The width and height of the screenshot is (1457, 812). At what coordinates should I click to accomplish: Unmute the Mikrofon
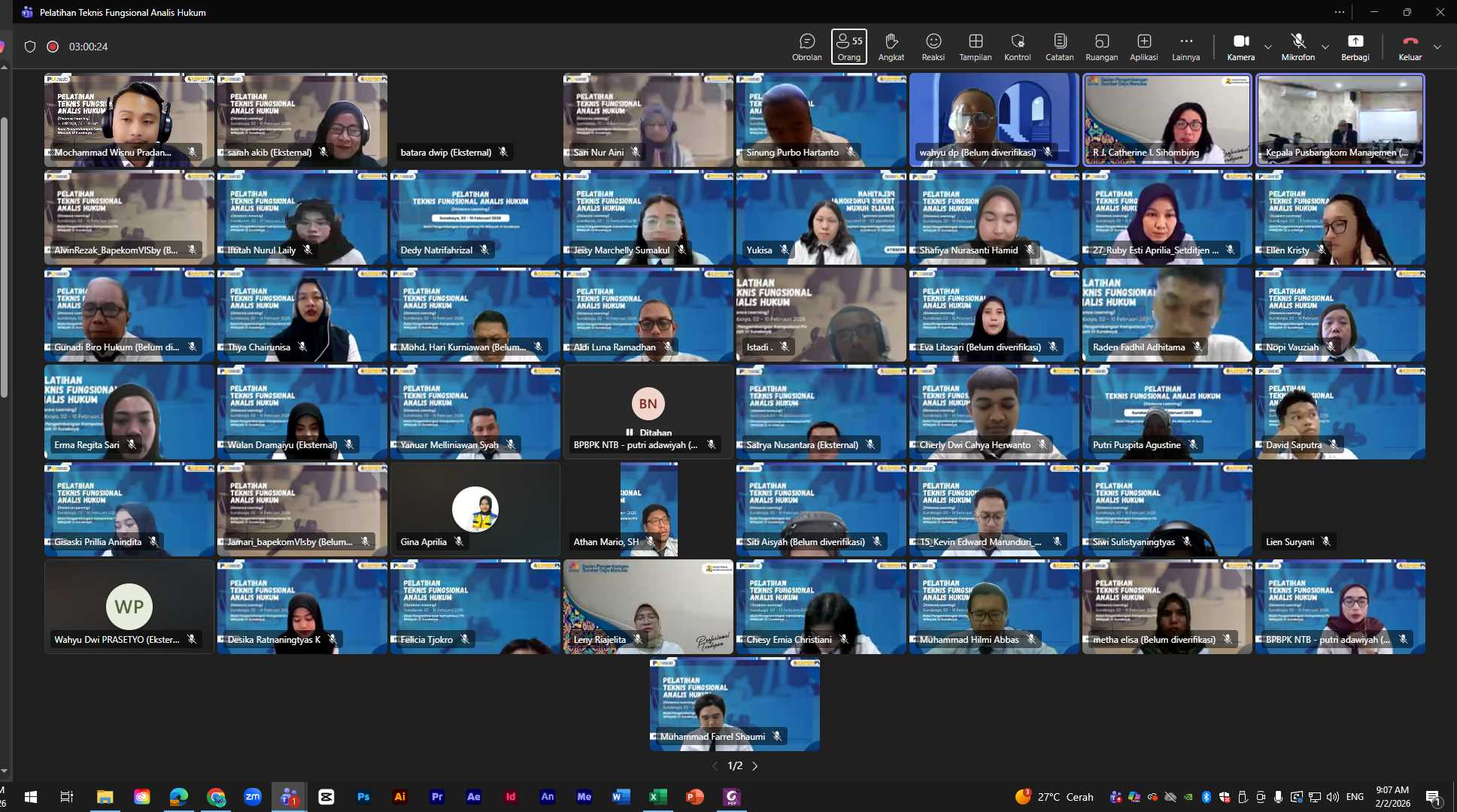pyautogui.click(x=1298, y=47)
